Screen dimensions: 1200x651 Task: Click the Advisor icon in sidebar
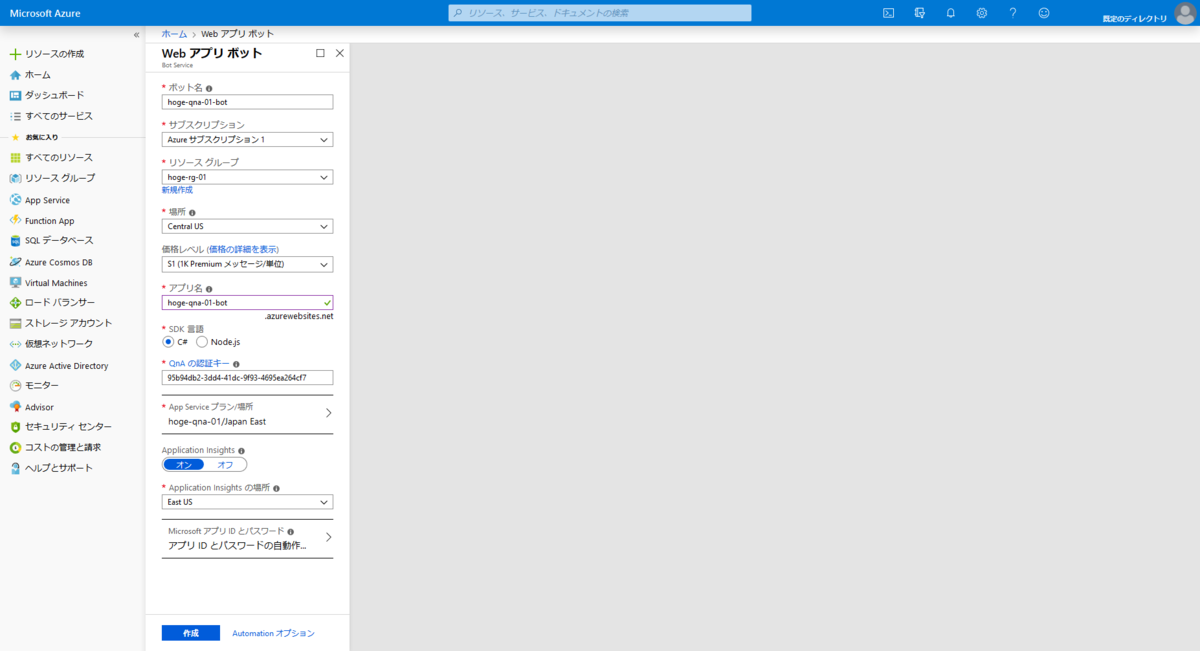click(x=15, y=407)
